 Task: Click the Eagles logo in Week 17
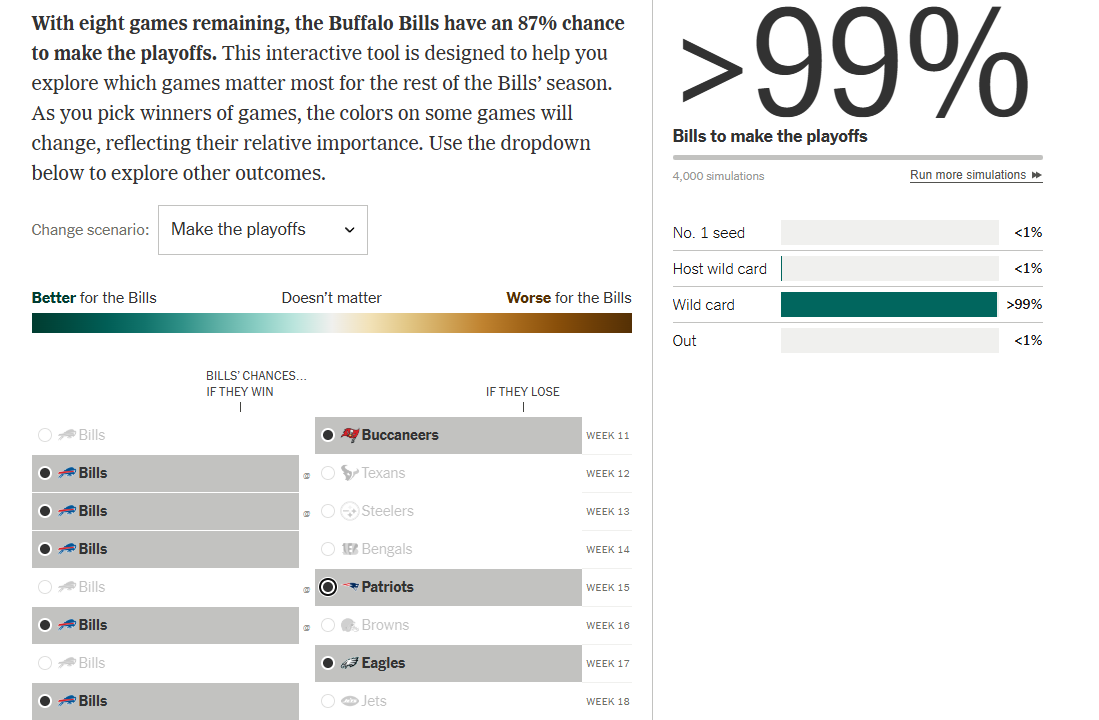(350, 663)
